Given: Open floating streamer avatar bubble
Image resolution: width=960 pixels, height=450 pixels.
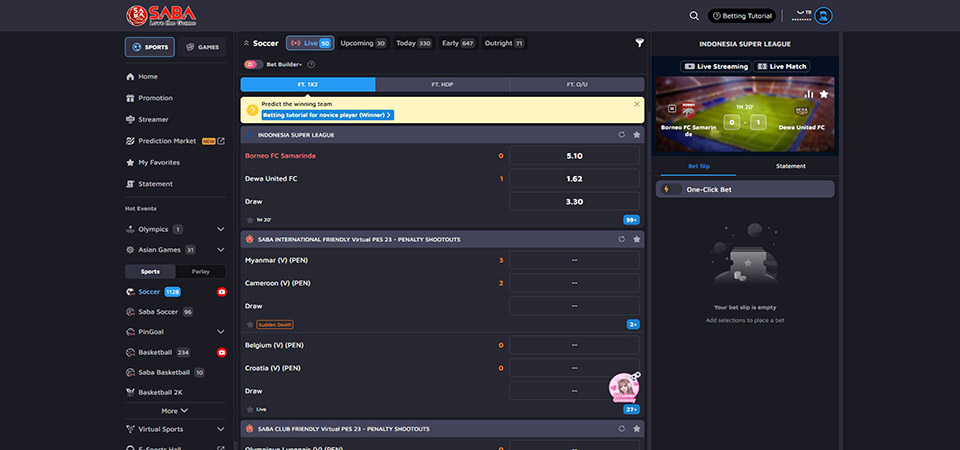Looking at the screenshot, I should [x=624, y=388].
